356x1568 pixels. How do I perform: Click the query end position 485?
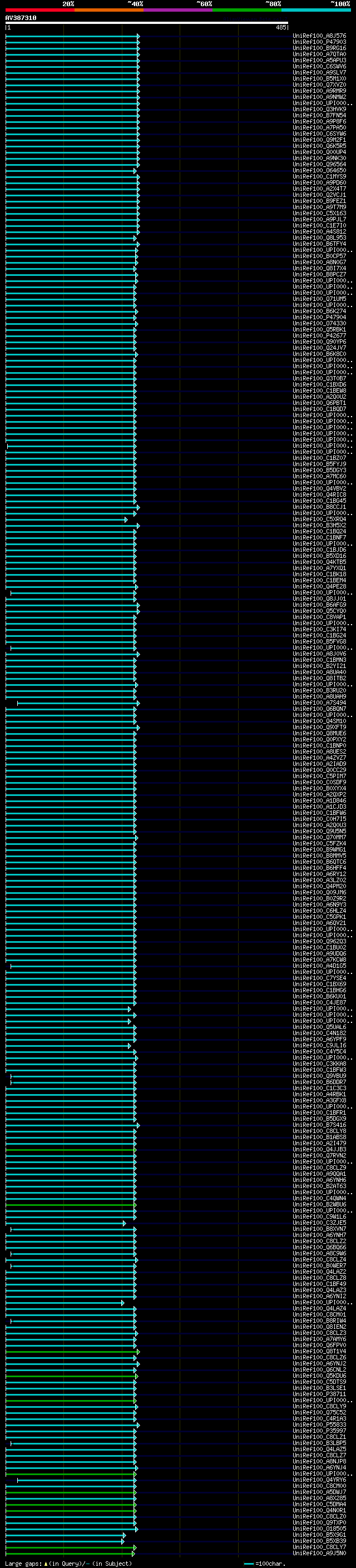pos(280,27)
